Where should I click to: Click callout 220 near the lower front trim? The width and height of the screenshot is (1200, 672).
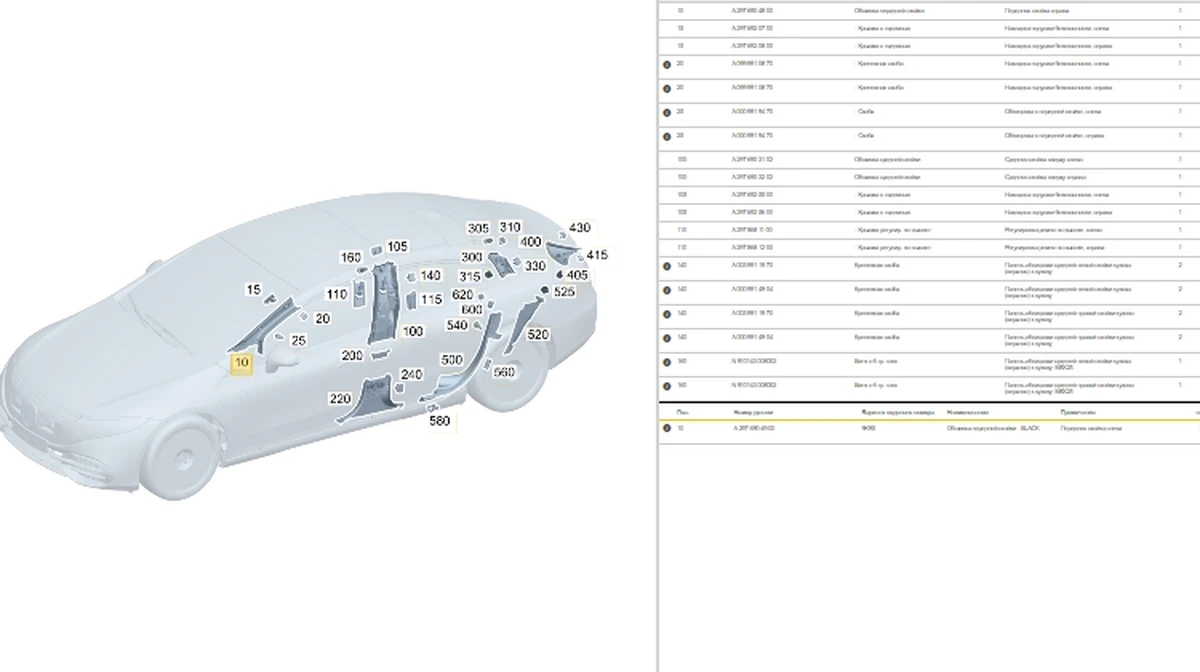tap(339, 399)
